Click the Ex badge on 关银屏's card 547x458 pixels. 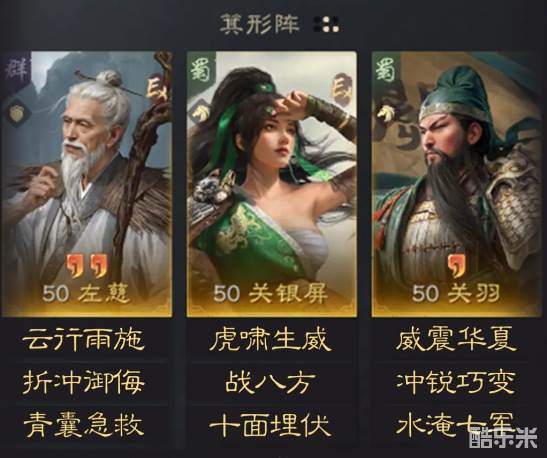click(x=342, y=89)
